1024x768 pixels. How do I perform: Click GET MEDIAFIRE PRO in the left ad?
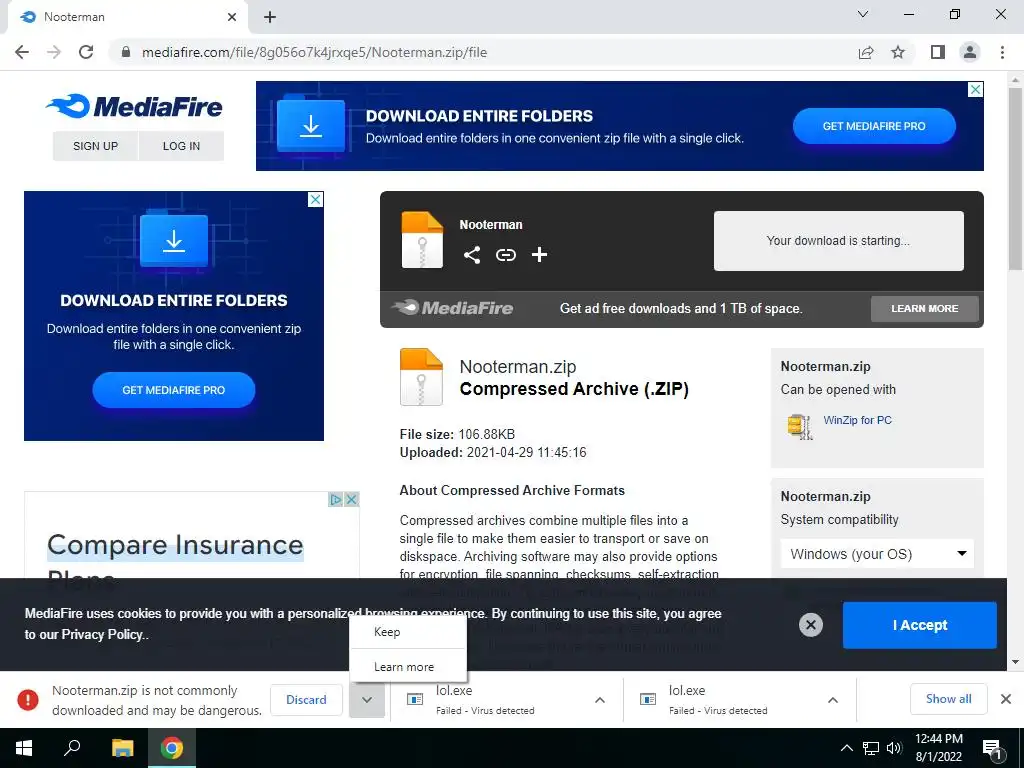174,390
